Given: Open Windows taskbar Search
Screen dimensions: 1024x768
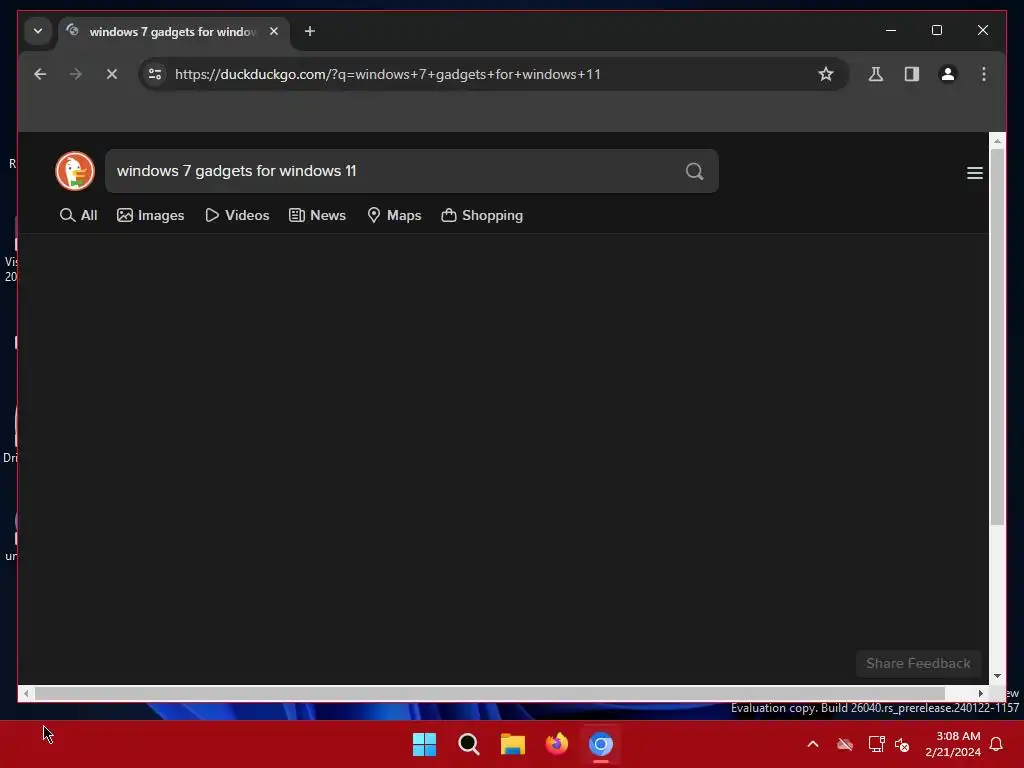Looking at the screenshot, I should (469, 744).
